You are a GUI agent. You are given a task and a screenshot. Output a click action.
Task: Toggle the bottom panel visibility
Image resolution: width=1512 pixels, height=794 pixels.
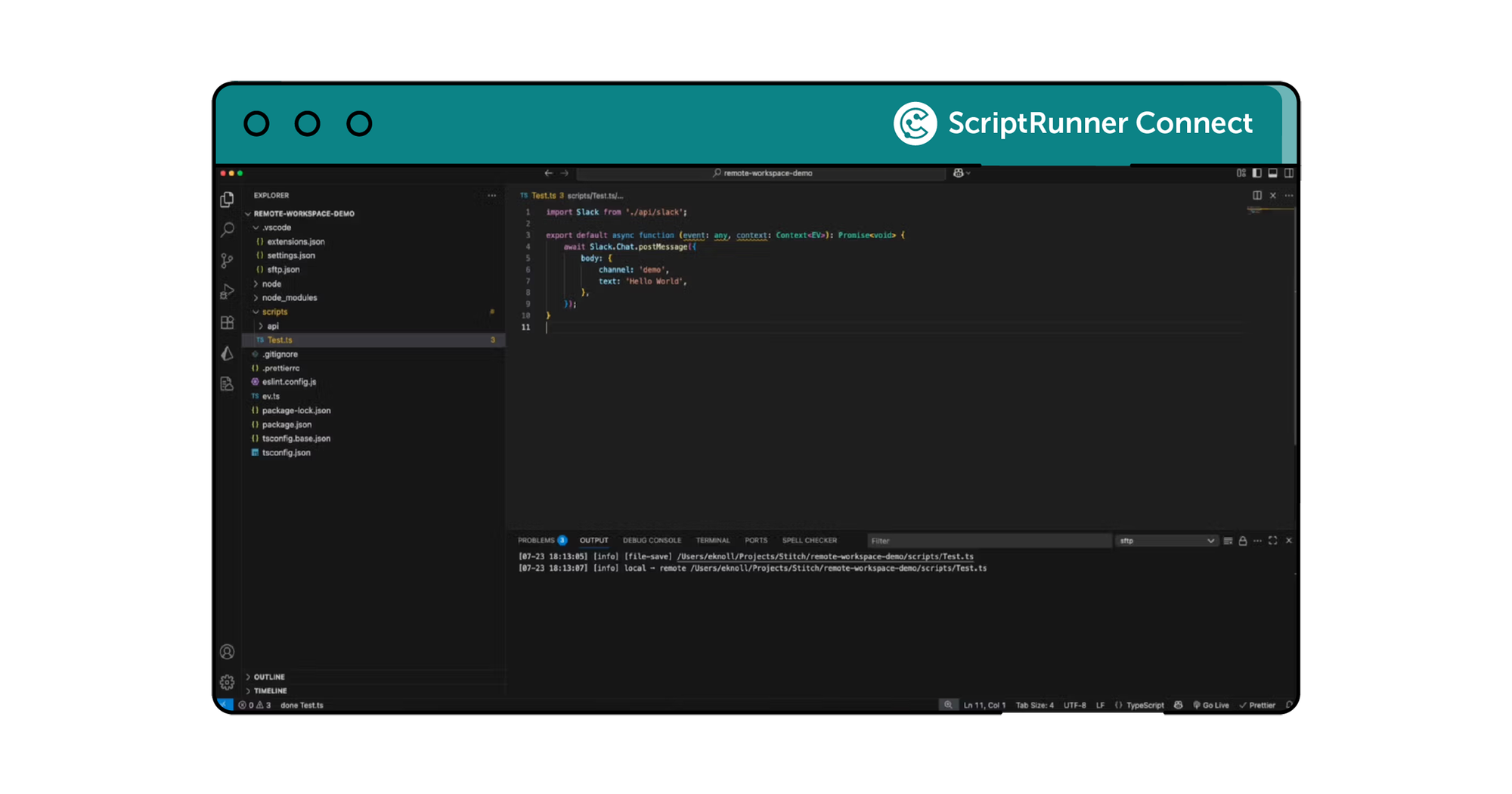pyautogui.click(x=1272, y=173)
